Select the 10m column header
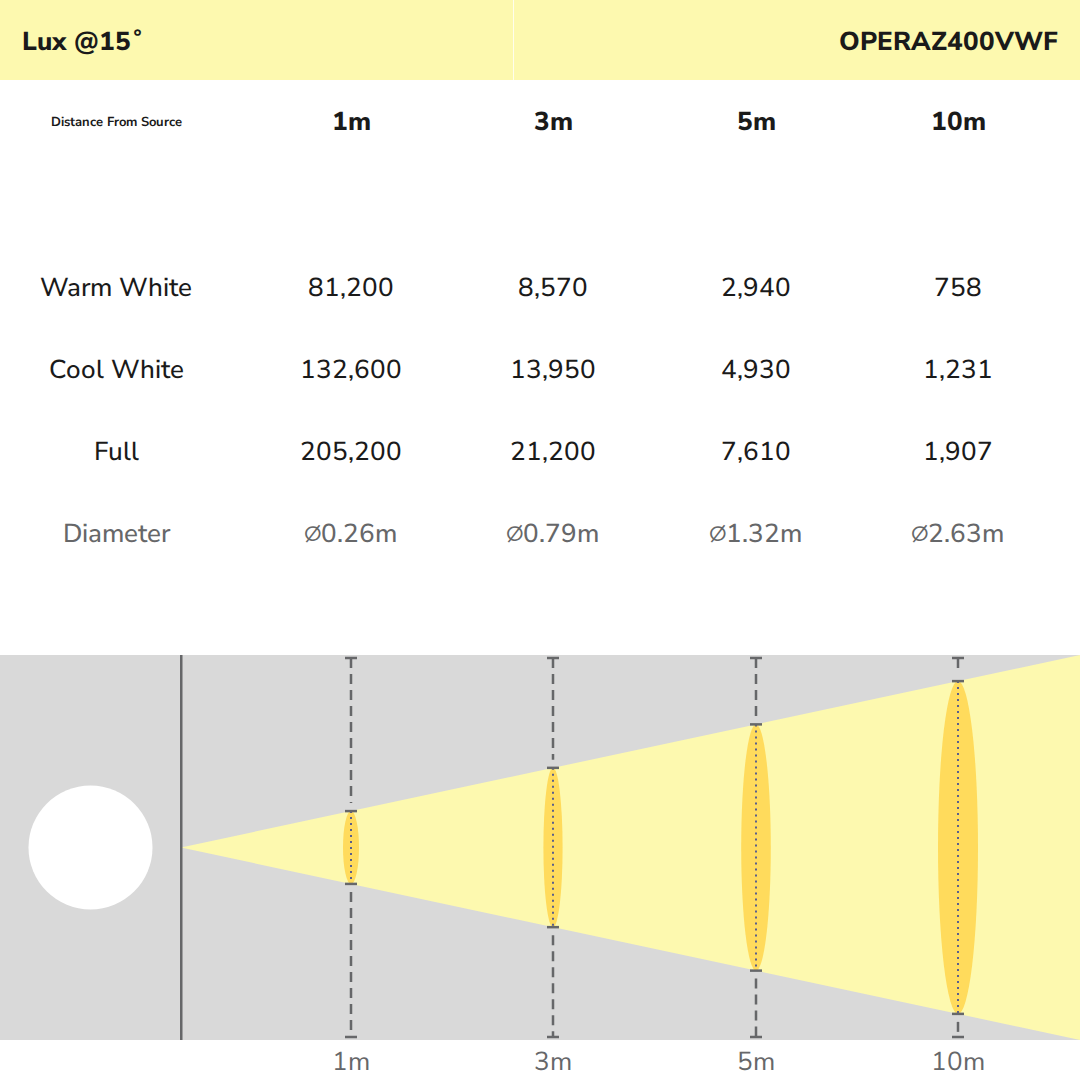 (x=958, y=122)
